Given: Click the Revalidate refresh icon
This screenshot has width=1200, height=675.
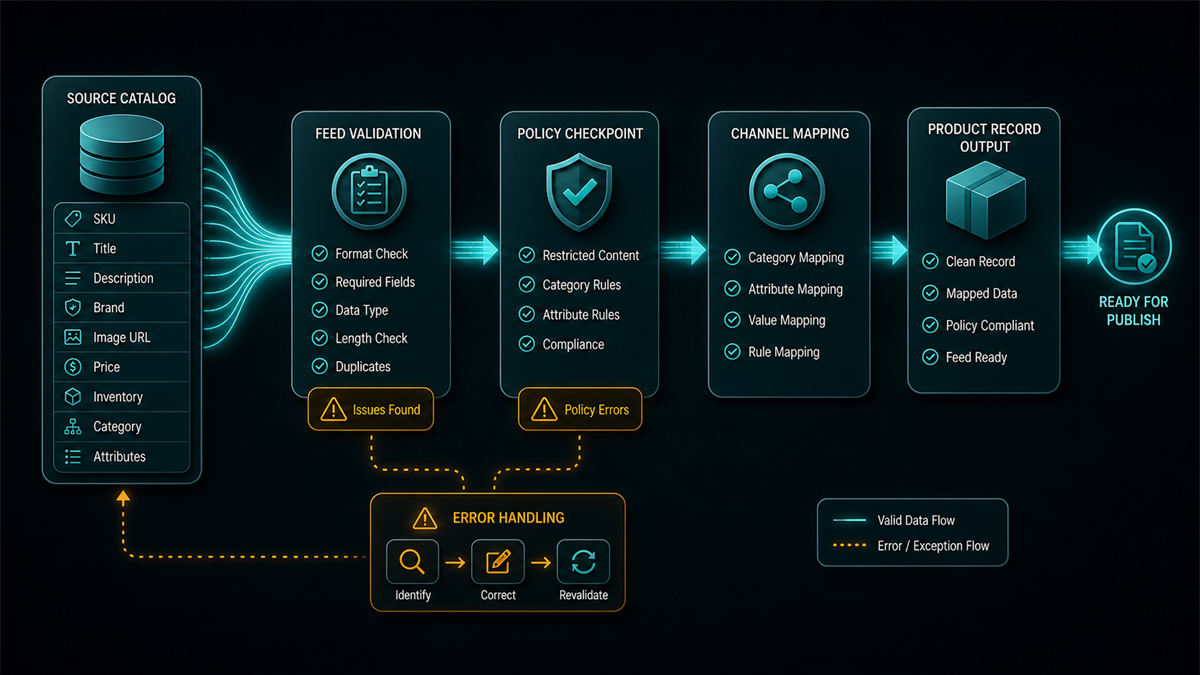Looking at the screenshot, I should click(583, 562).
